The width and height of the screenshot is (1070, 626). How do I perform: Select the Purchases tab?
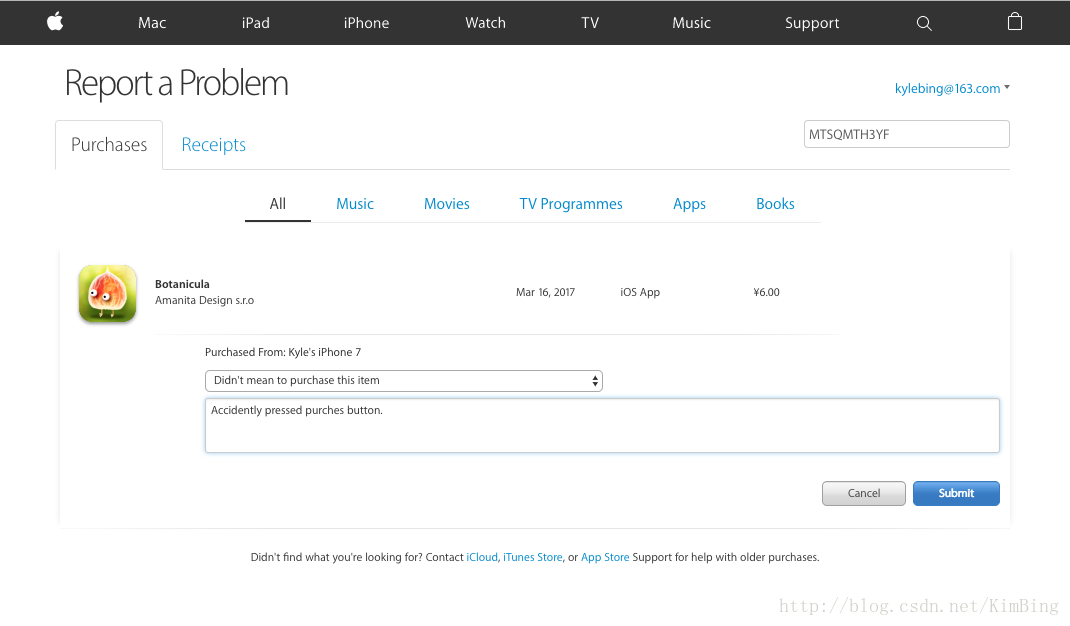click(x=109, y=145)
